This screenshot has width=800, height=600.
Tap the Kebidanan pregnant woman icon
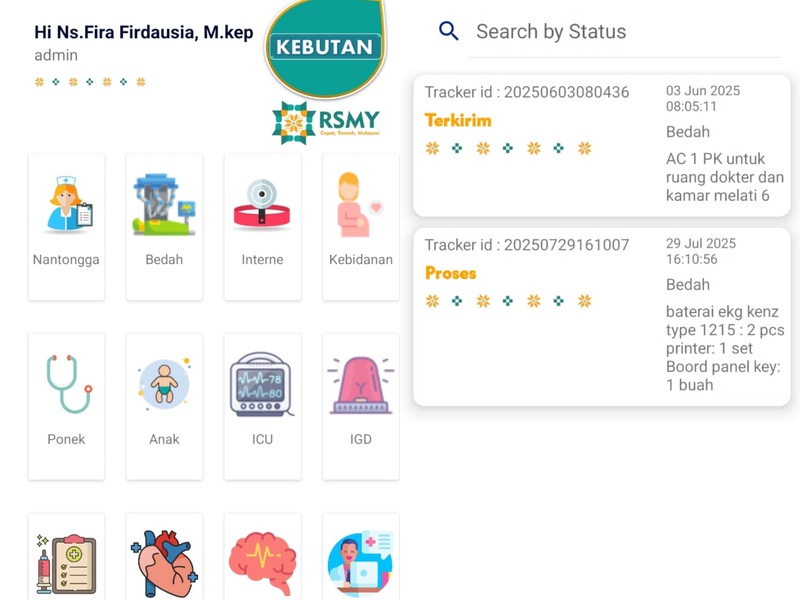[360, 205]
